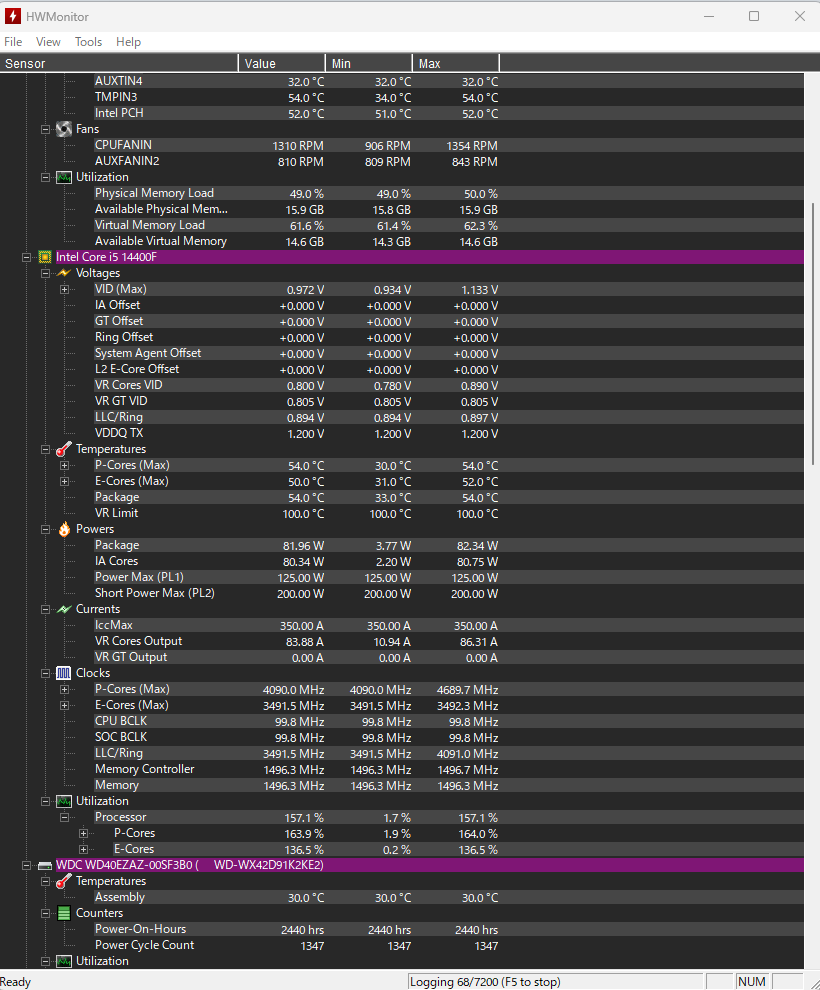The width and height of the screenshot is (820, 990).
Task: Click the vertical scrollbar thumb
Action: [812, 333]
